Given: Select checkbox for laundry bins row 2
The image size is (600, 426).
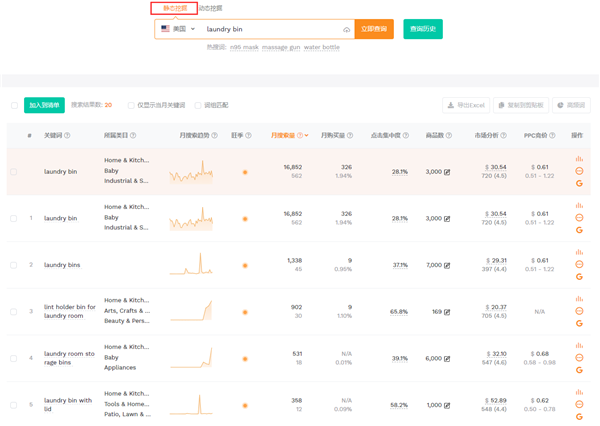Looking at the screenshot, I should (14, 265).
